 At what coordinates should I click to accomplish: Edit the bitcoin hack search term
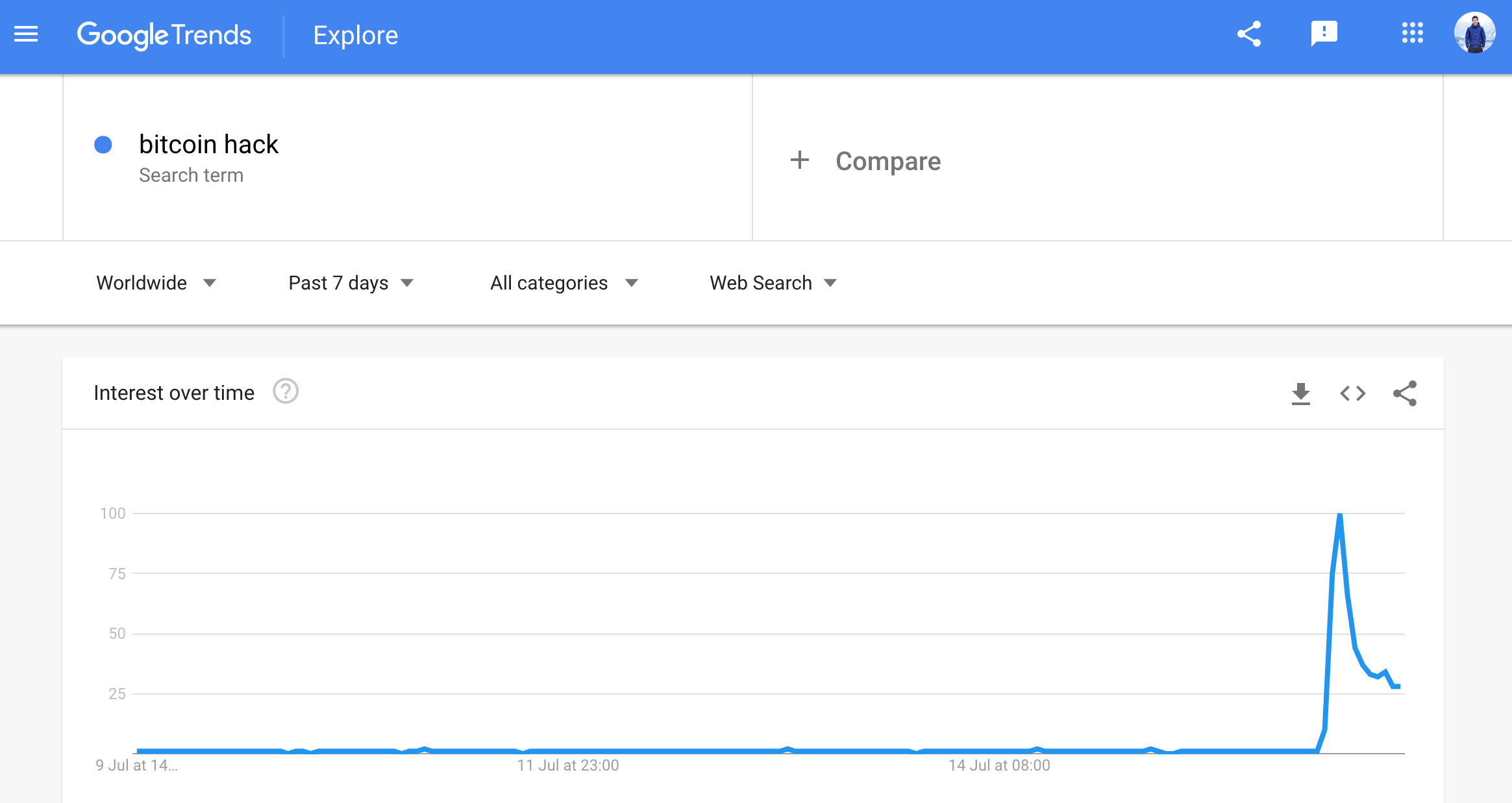(x=208, y=144)
